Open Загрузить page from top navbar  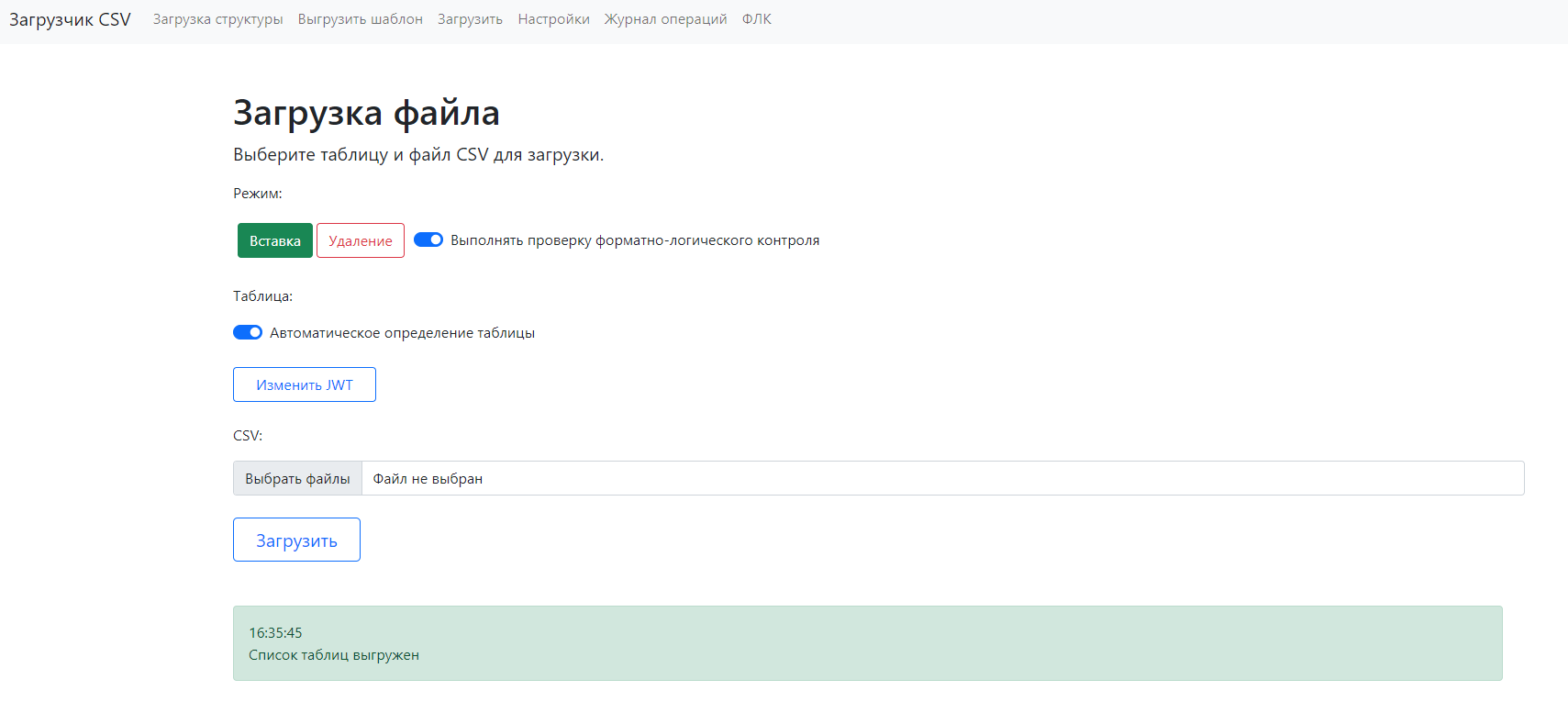(470, 19)
